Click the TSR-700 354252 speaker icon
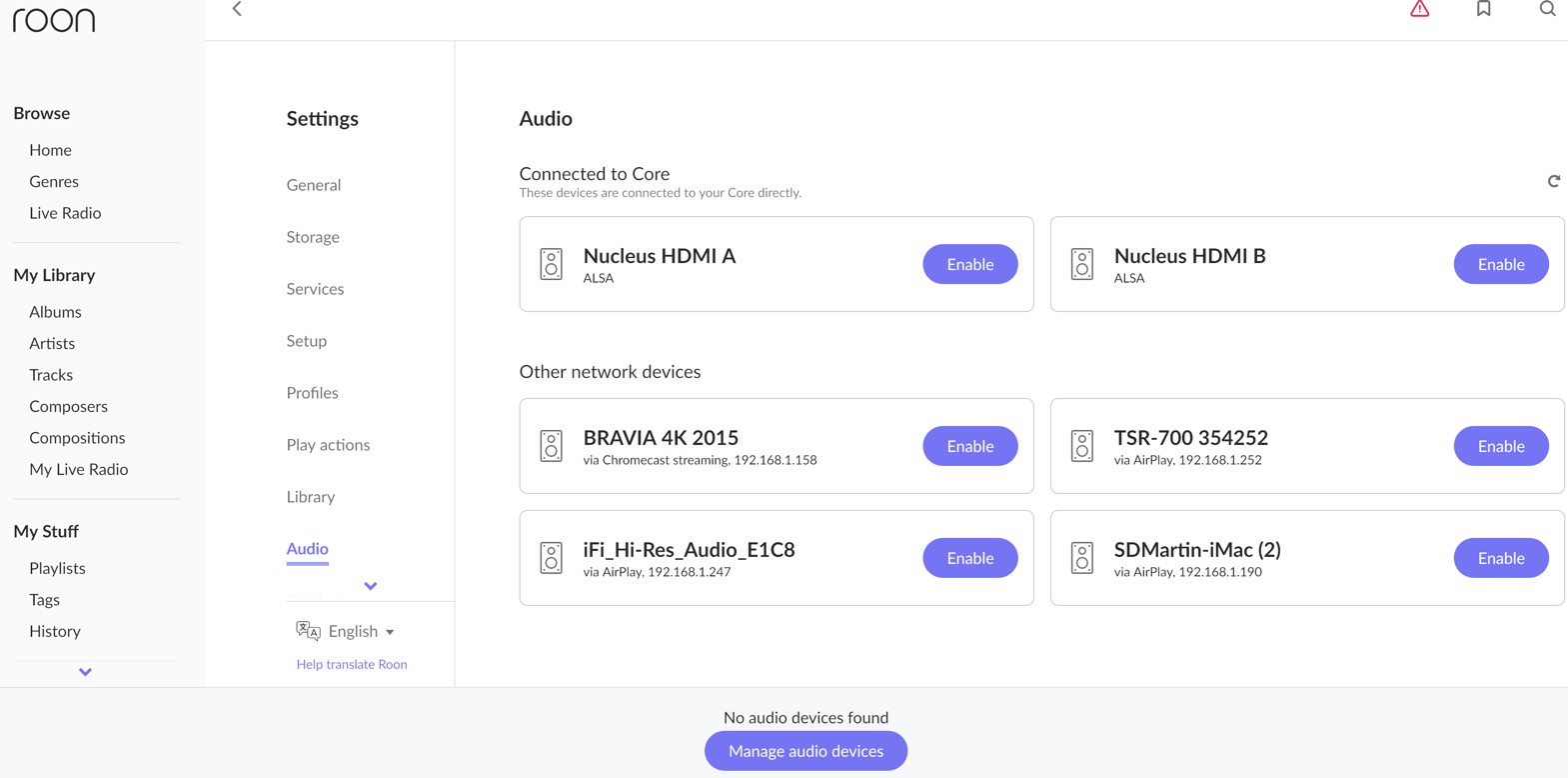This screenshot has width=1568, height=778. 1081,446
